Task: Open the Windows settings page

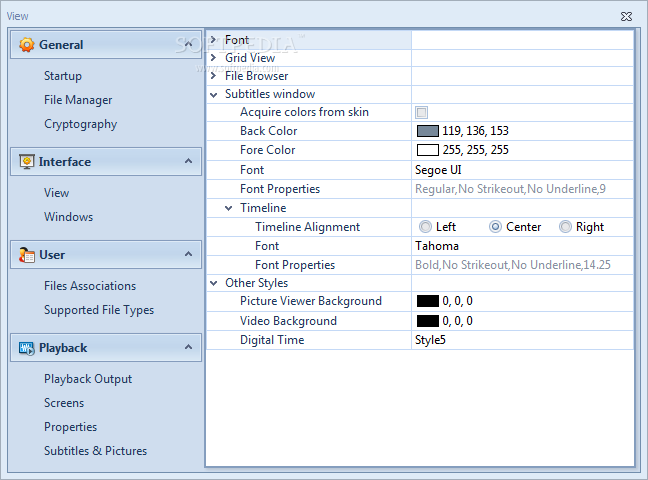Action: [69, 217]
